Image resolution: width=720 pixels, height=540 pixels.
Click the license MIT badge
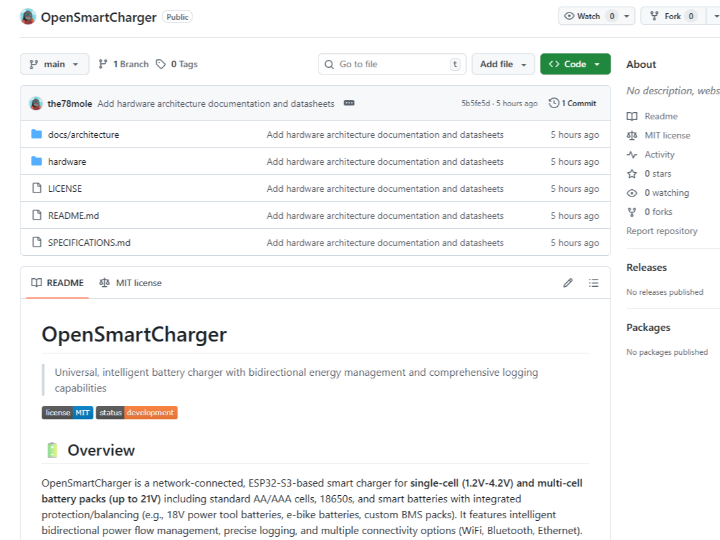coord(67,412)
